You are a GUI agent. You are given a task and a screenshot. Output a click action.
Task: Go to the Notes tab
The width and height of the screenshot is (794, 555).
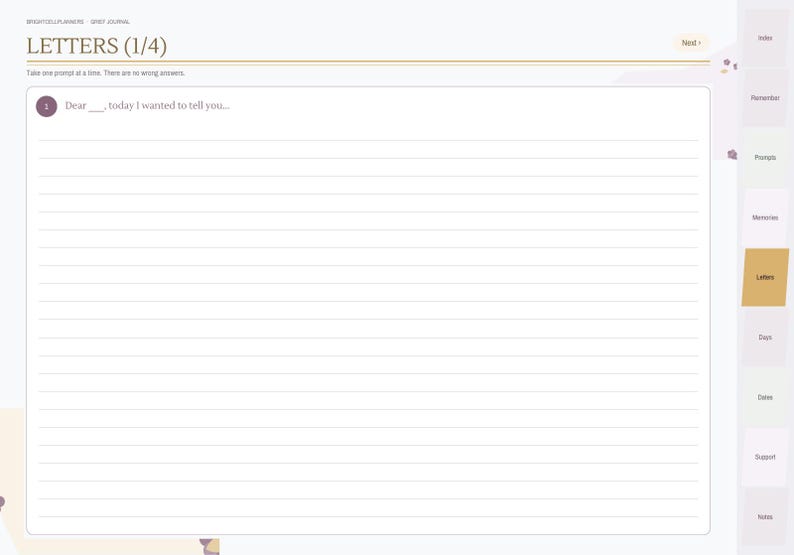(x=765, y=517)
